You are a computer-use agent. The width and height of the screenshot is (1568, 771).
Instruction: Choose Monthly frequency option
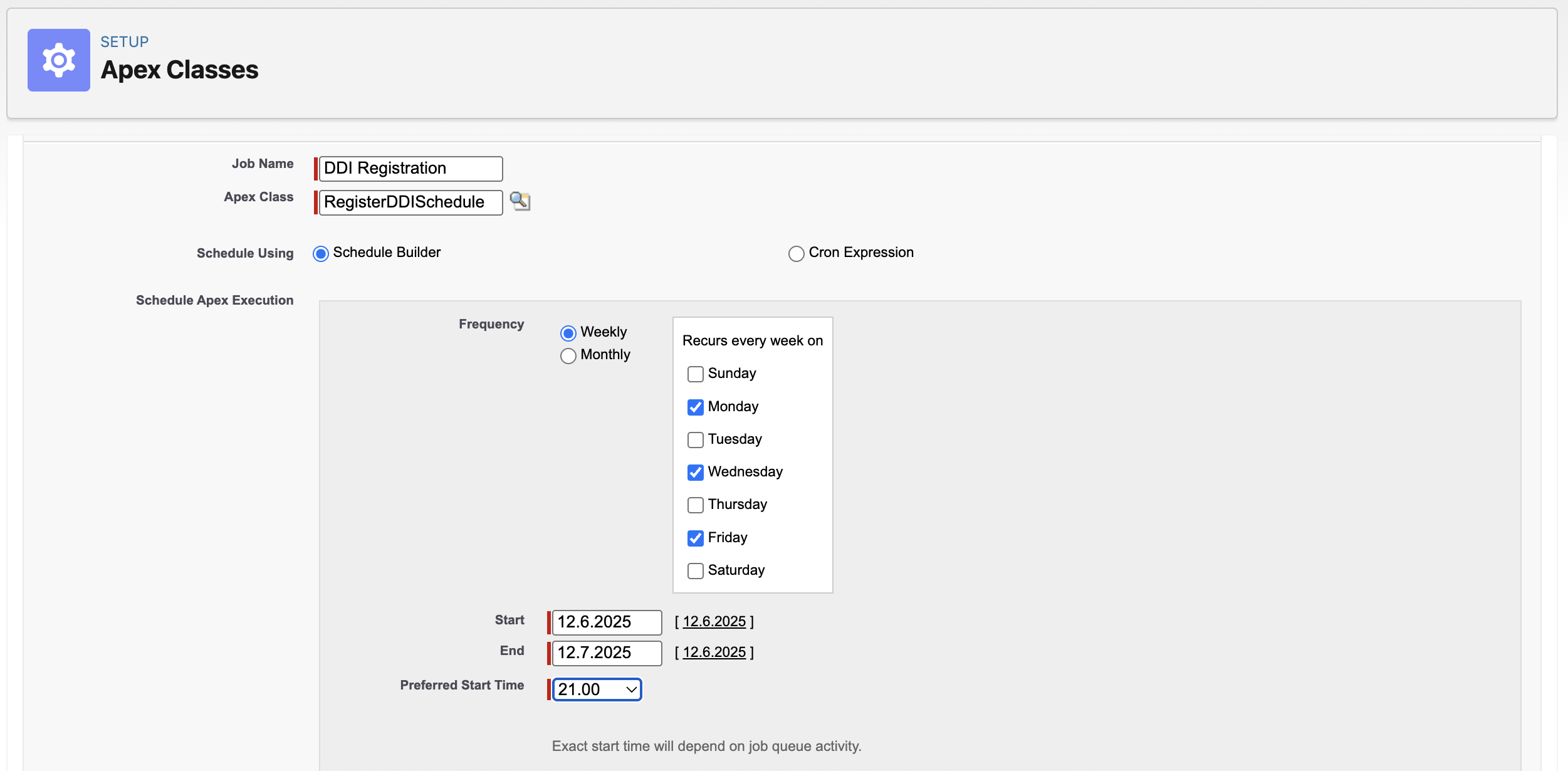(568, 355)
